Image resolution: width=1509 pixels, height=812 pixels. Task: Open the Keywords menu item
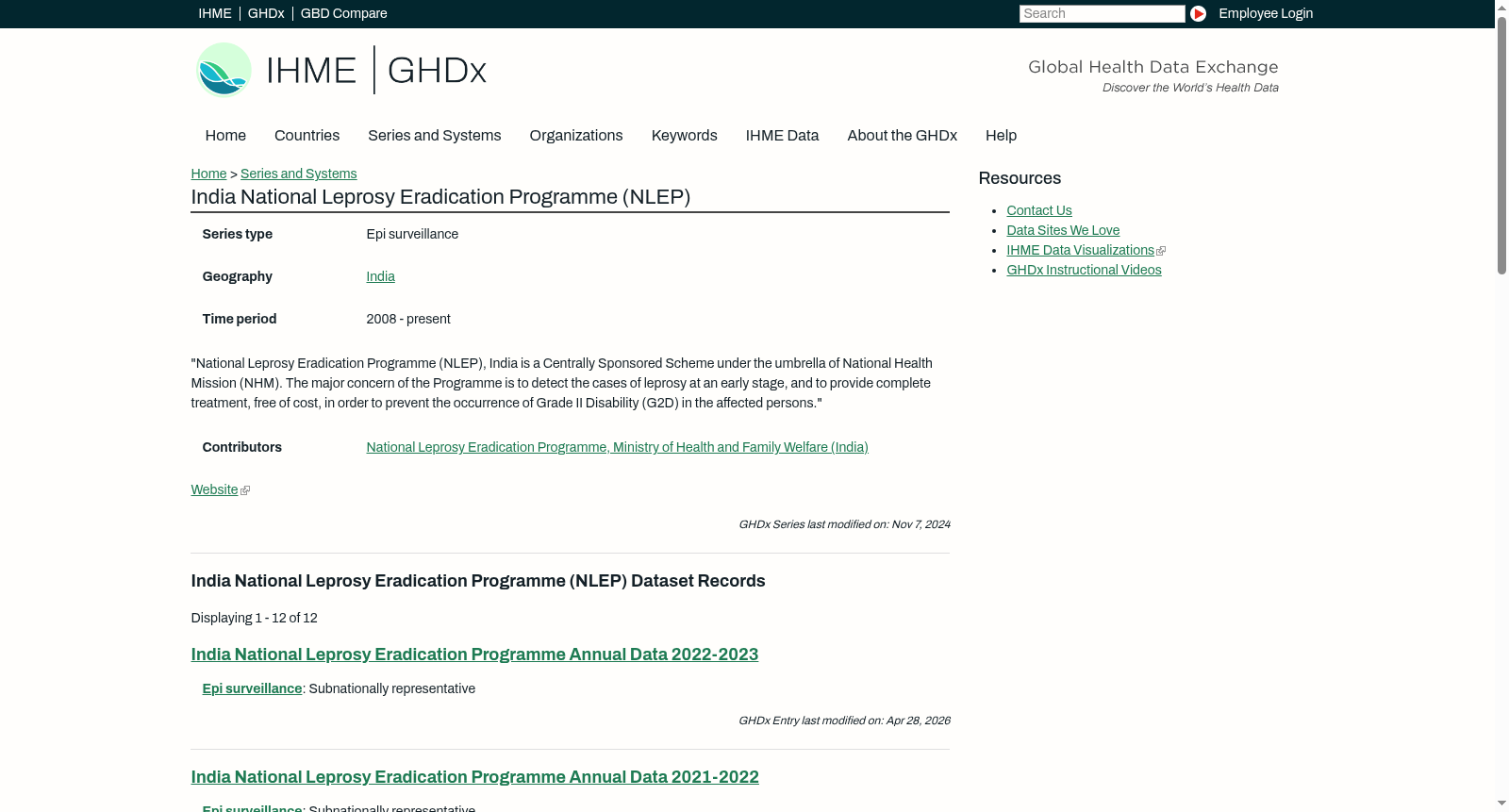[x=684, y=136]
